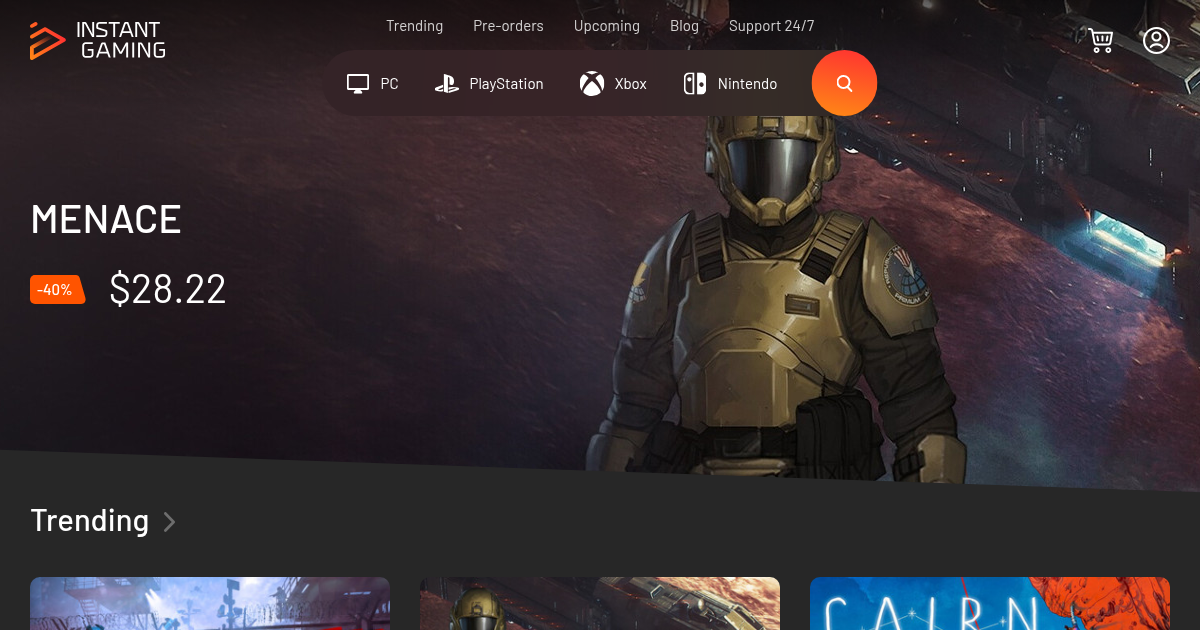Visit the Blog link

[684, 25]
